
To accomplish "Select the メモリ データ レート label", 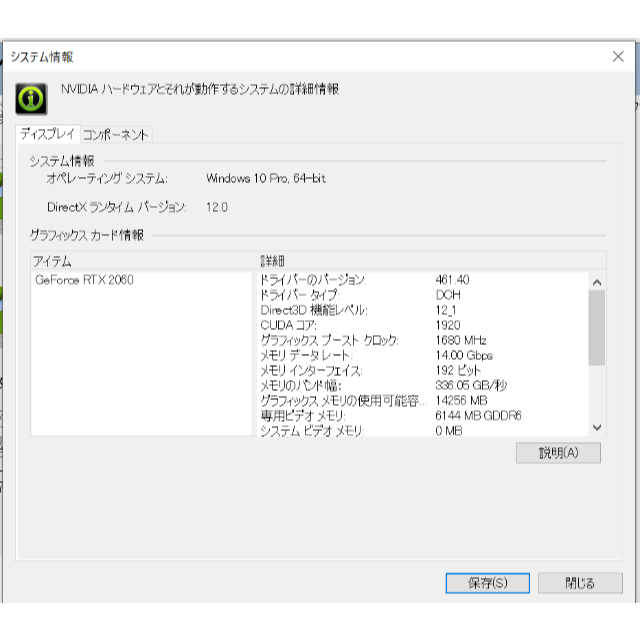I will point(306,356).
